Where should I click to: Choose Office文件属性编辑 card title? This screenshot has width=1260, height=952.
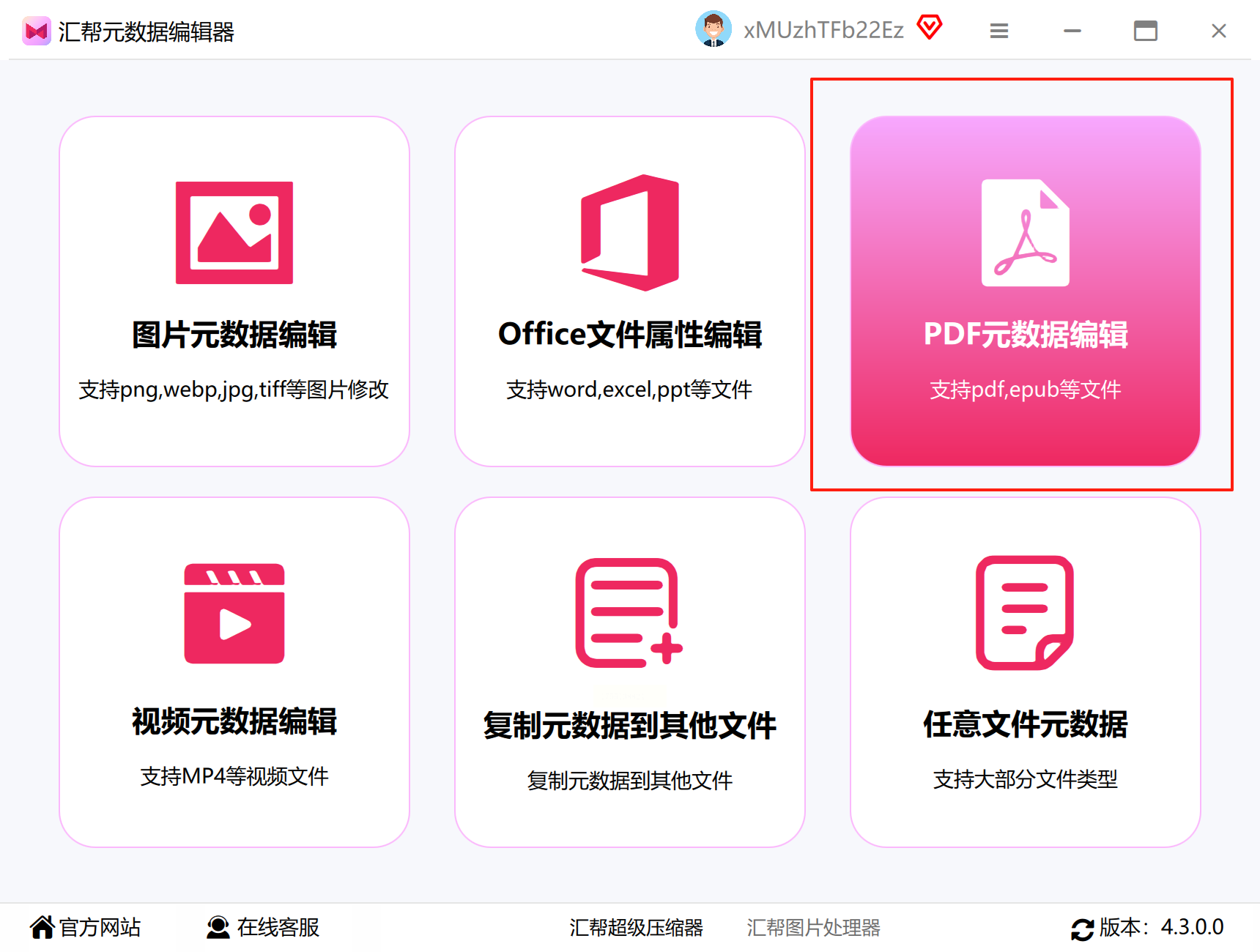point(630,335)
